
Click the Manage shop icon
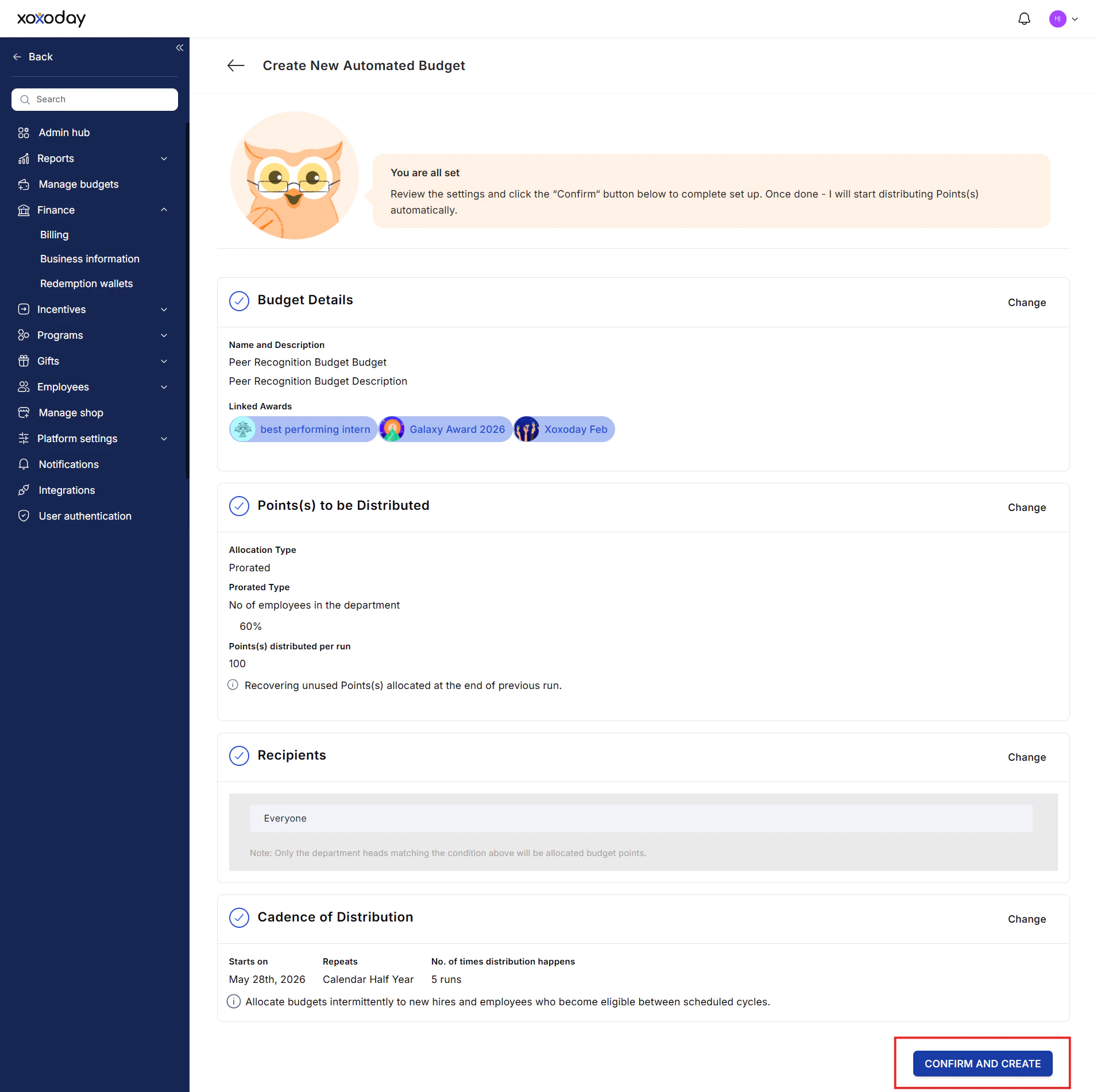pyautogui.click(x=24, y=413)
